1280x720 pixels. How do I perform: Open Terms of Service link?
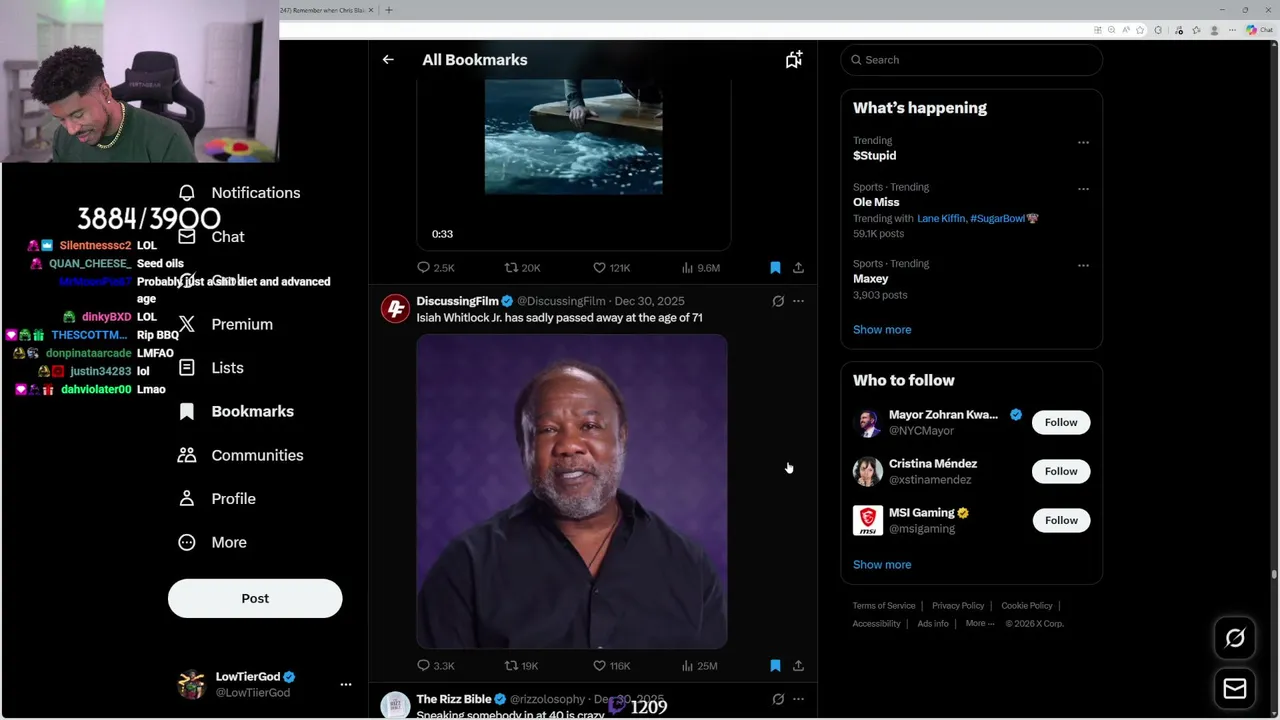coord(884,606)
